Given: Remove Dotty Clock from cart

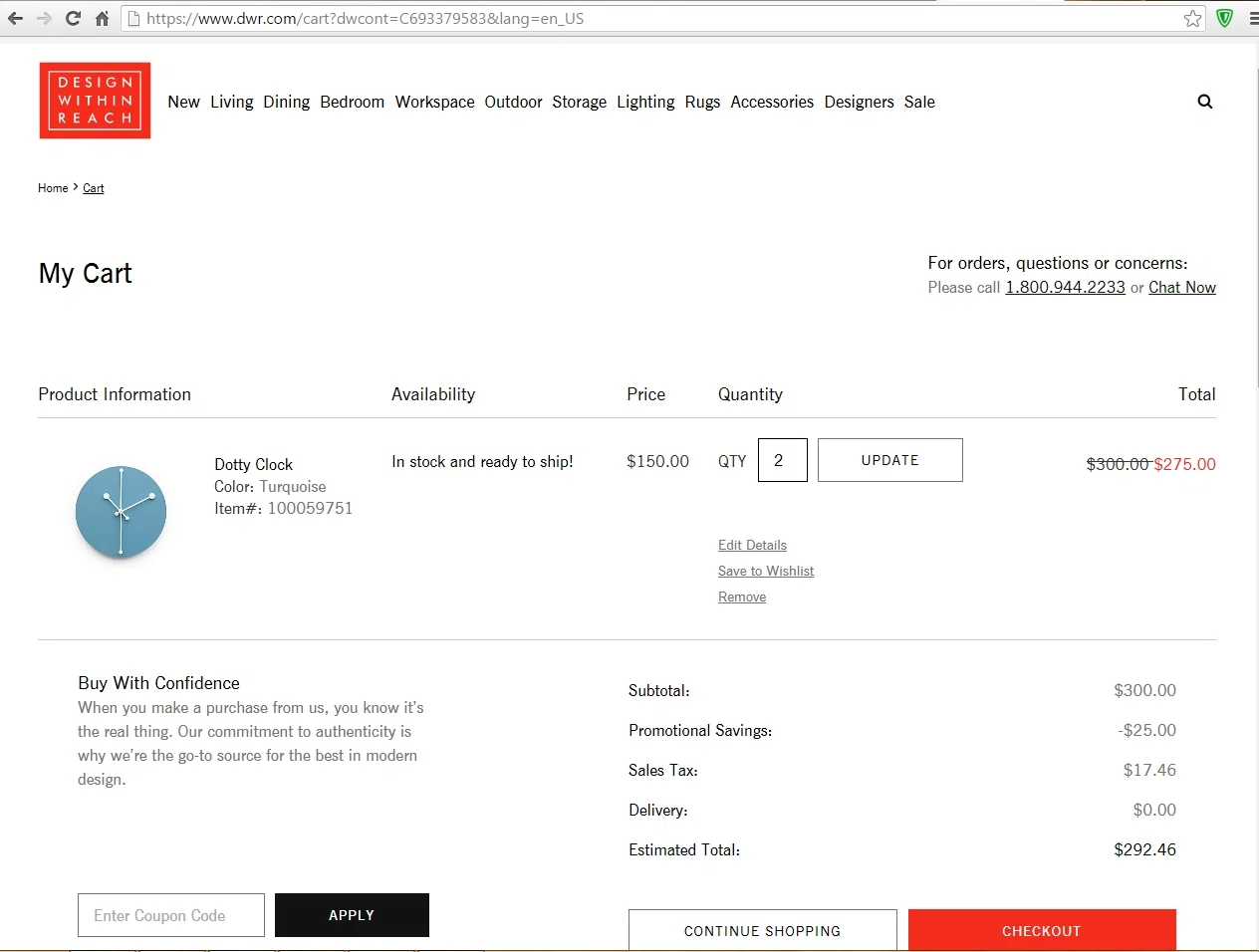Looking at the screenshot, I should click(742, 596).
